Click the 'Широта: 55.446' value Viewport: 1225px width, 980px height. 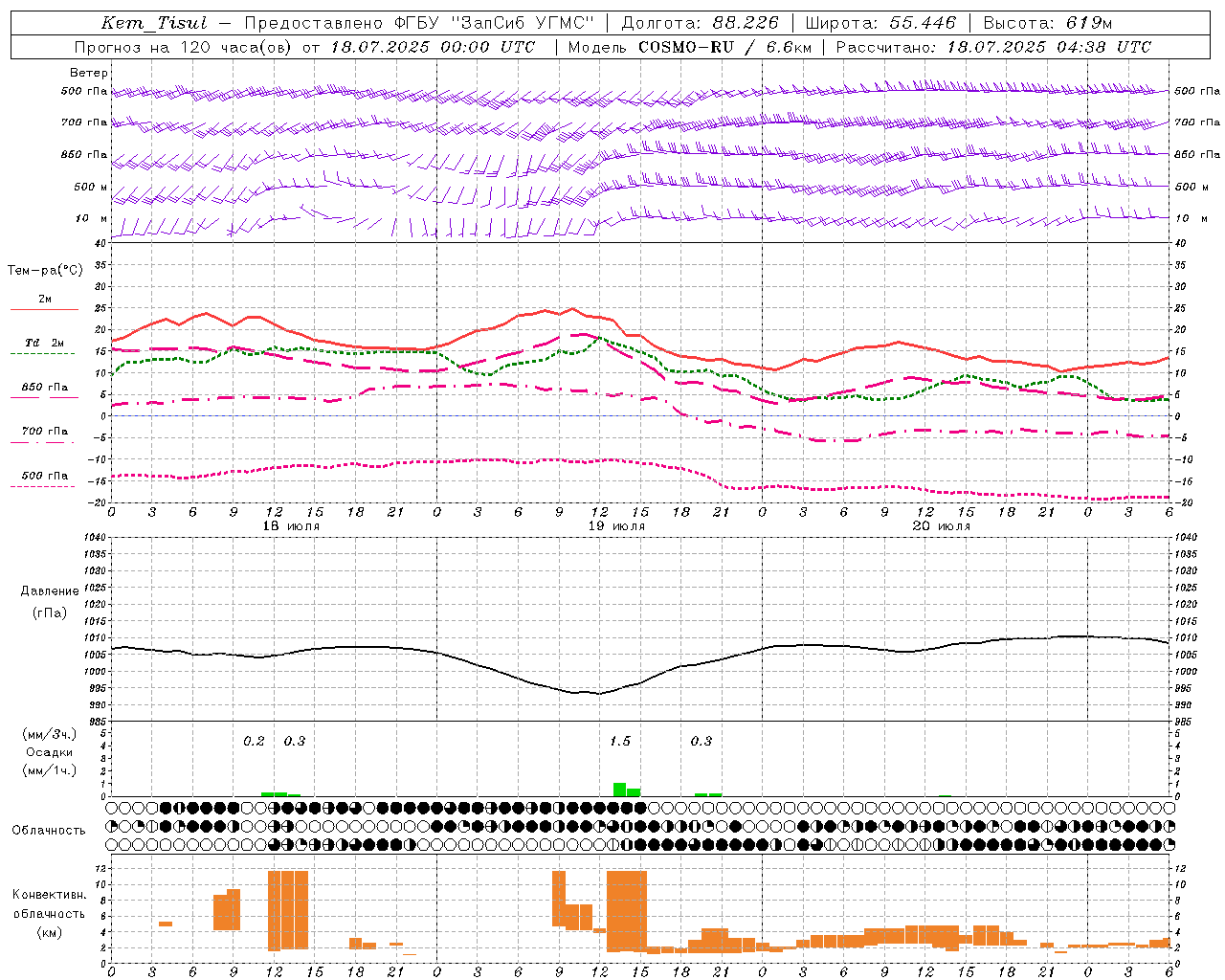click(x=880, y=23)
